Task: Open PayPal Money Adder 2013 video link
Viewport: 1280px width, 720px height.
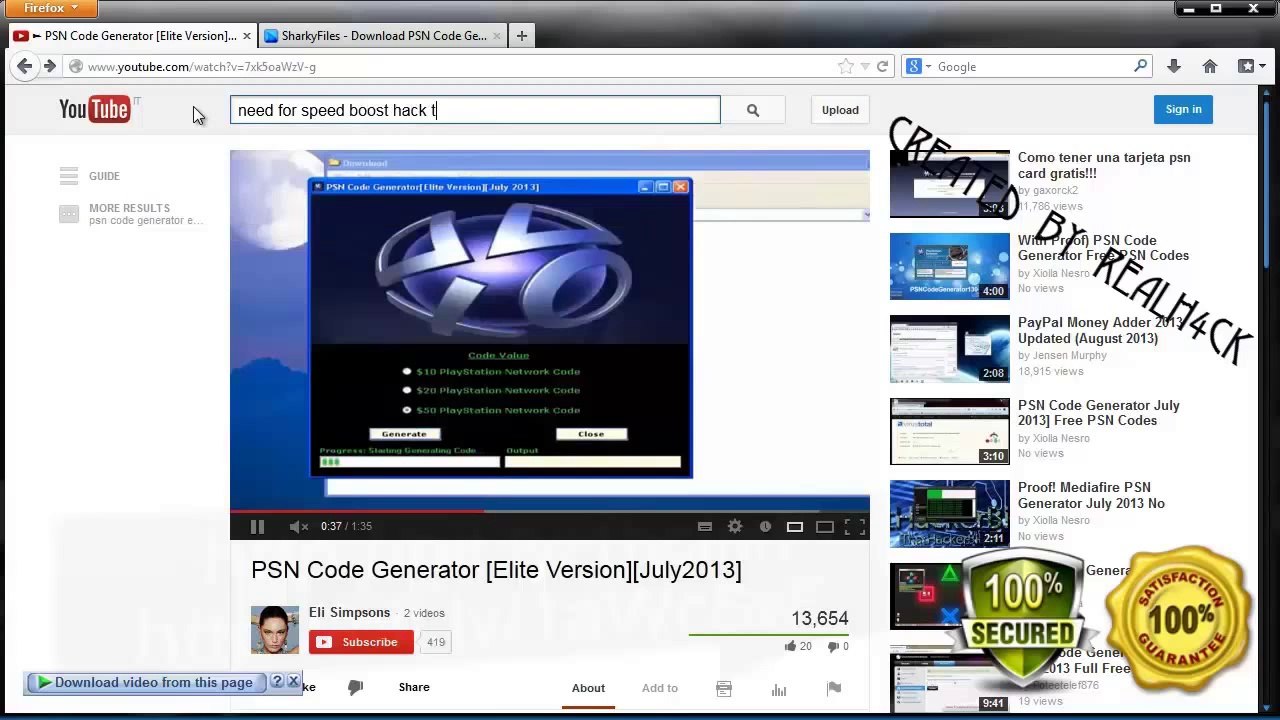Action: point(1098,330)
